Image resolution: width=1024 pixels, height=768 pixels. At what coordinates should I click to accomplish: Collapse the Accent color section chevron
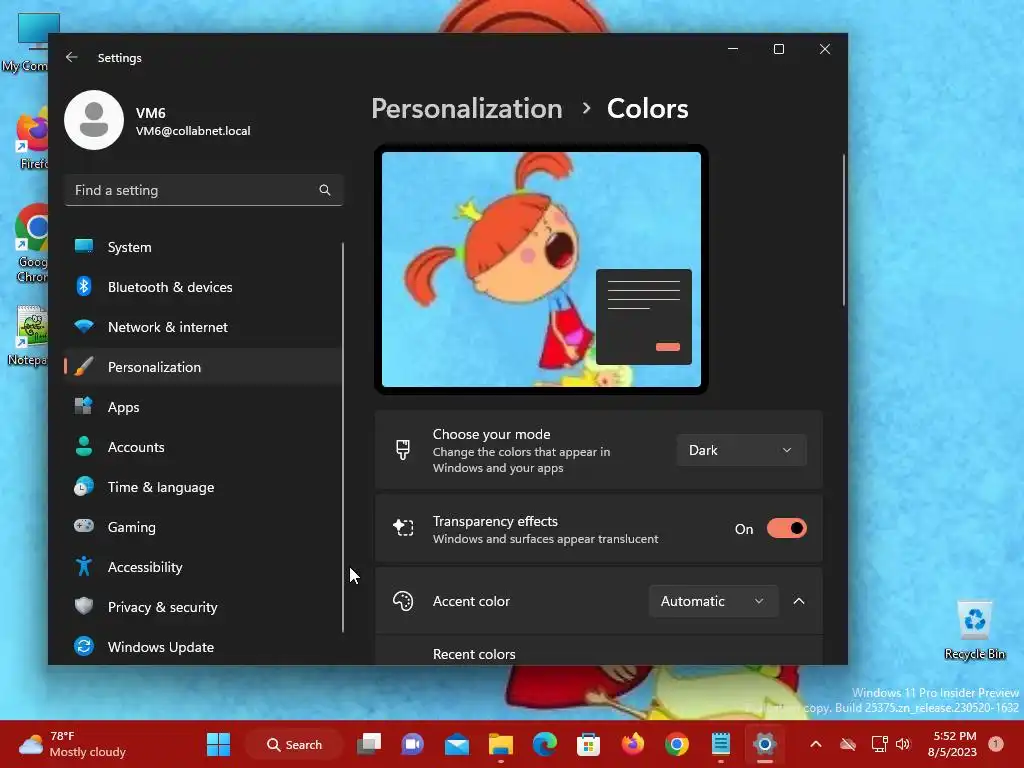coord(799,601)
